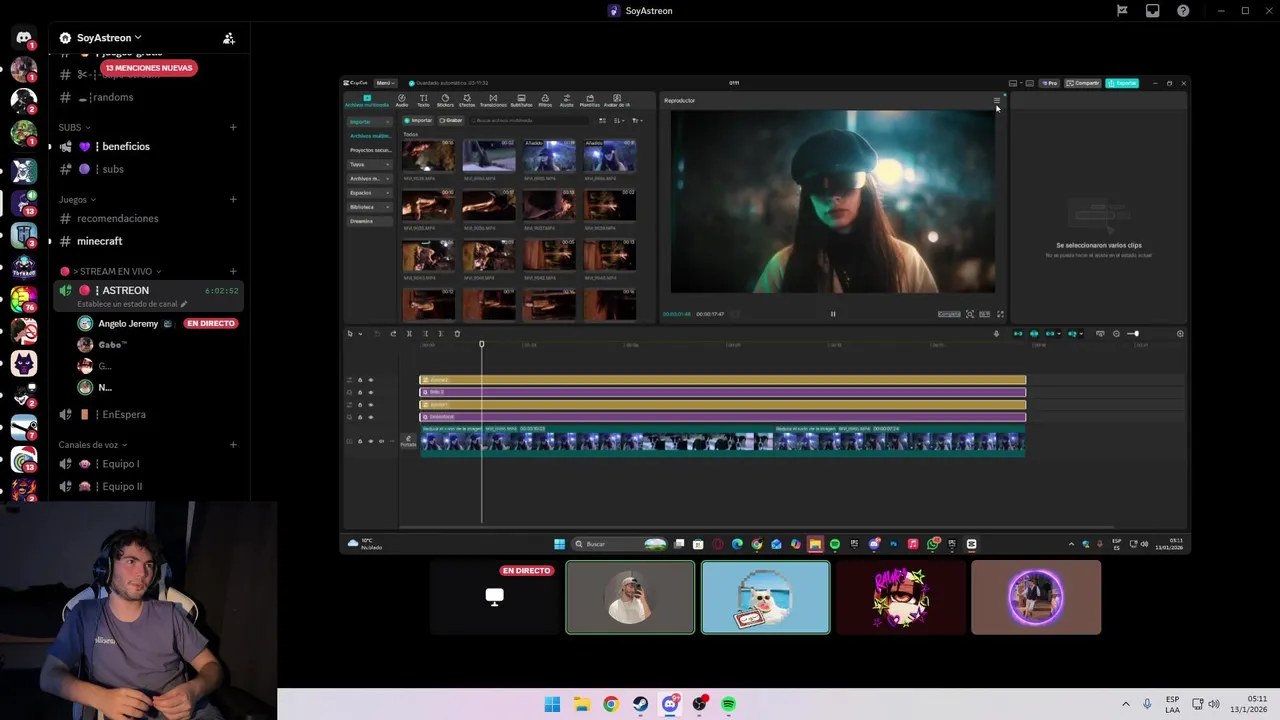Click the Grabar button in CapCut
The height and width of the screenshot is (720, 1280).
click(x=451, y=120)
